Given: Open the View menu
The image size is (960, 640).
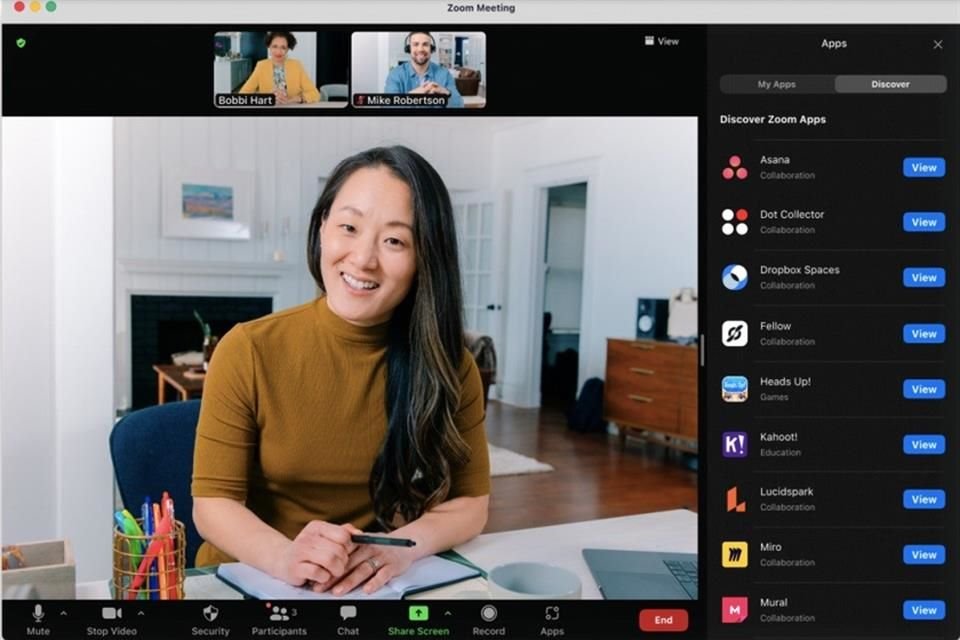Looking at the screenshot, I should (661, 41).
